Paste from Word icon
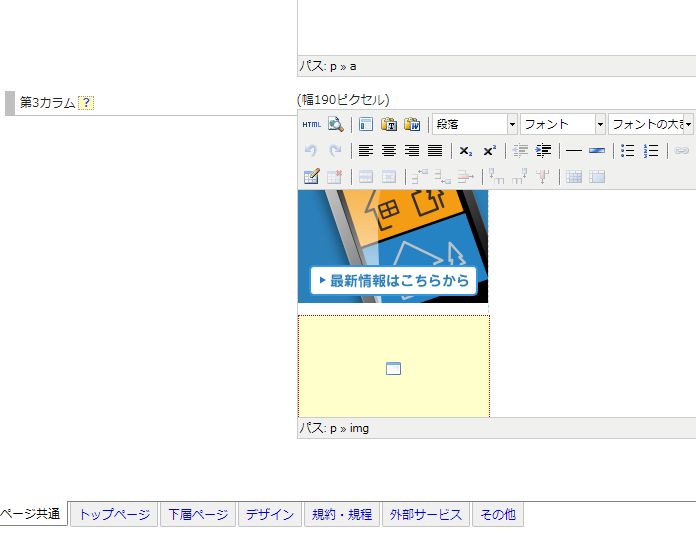The image size is (696, 540). [412, 125]
